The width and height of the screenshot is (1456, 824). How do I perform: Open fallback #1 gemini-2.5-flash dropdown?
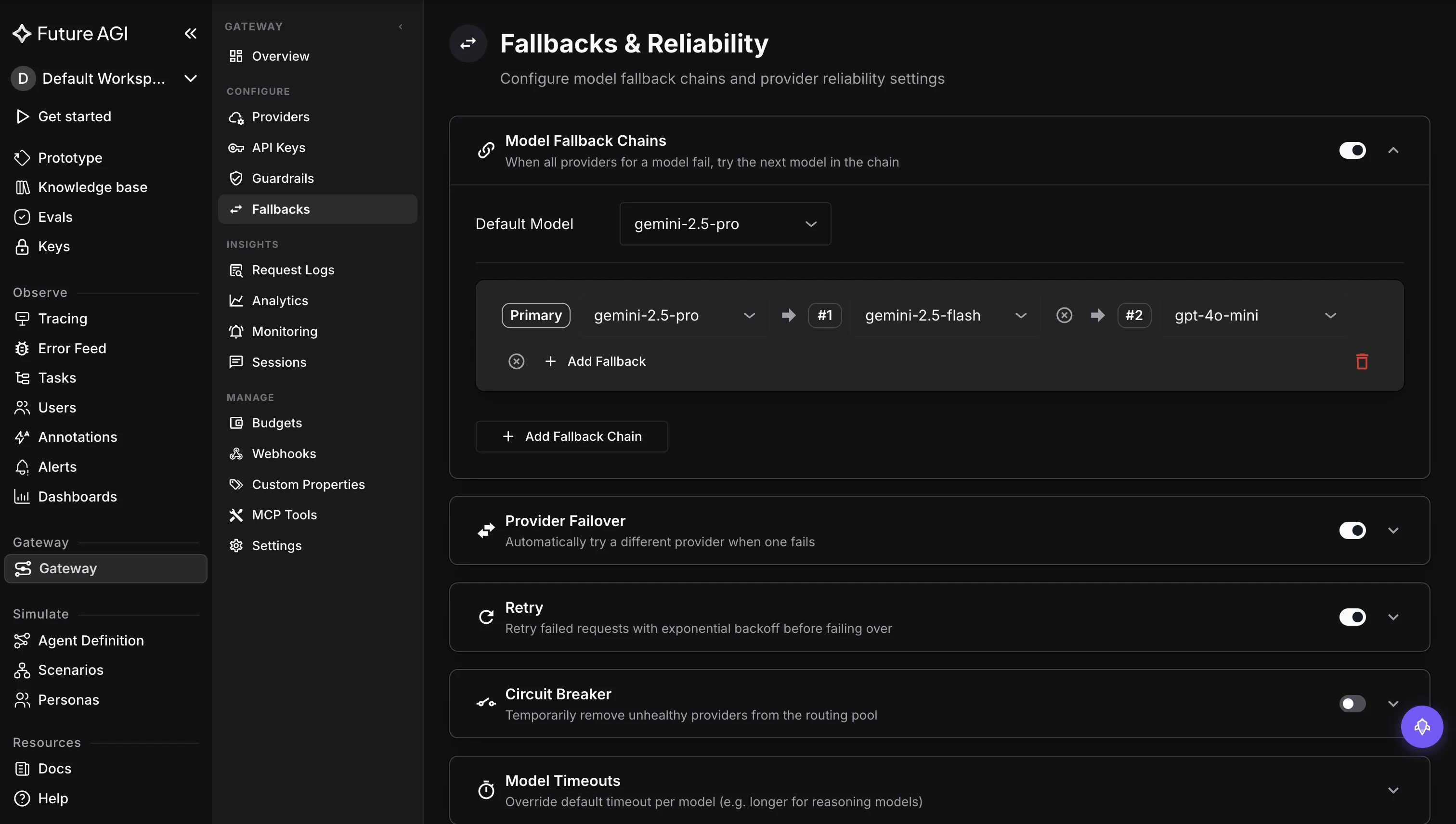(945, 315)
